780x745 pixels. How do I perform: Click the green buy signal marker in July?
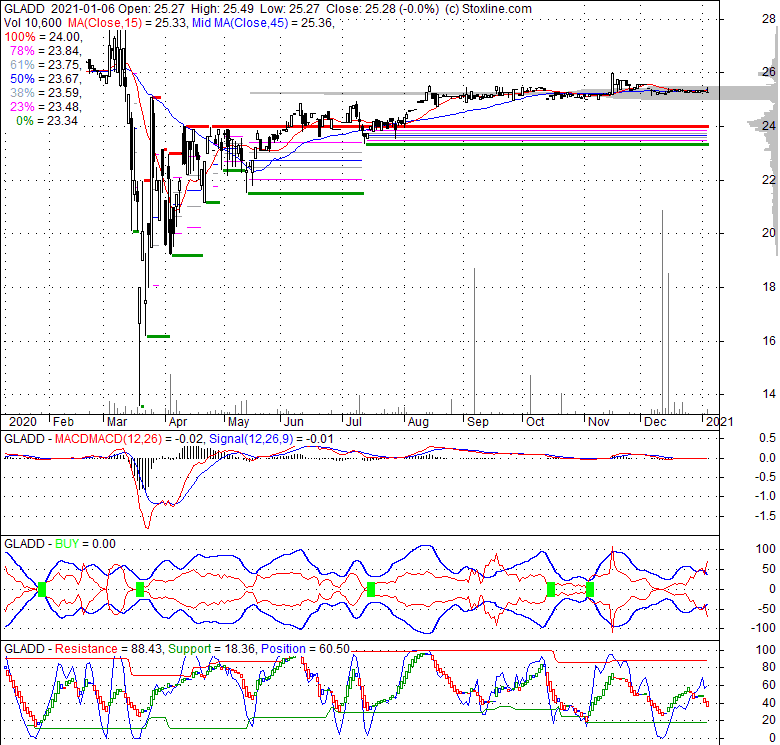(371, 589)
